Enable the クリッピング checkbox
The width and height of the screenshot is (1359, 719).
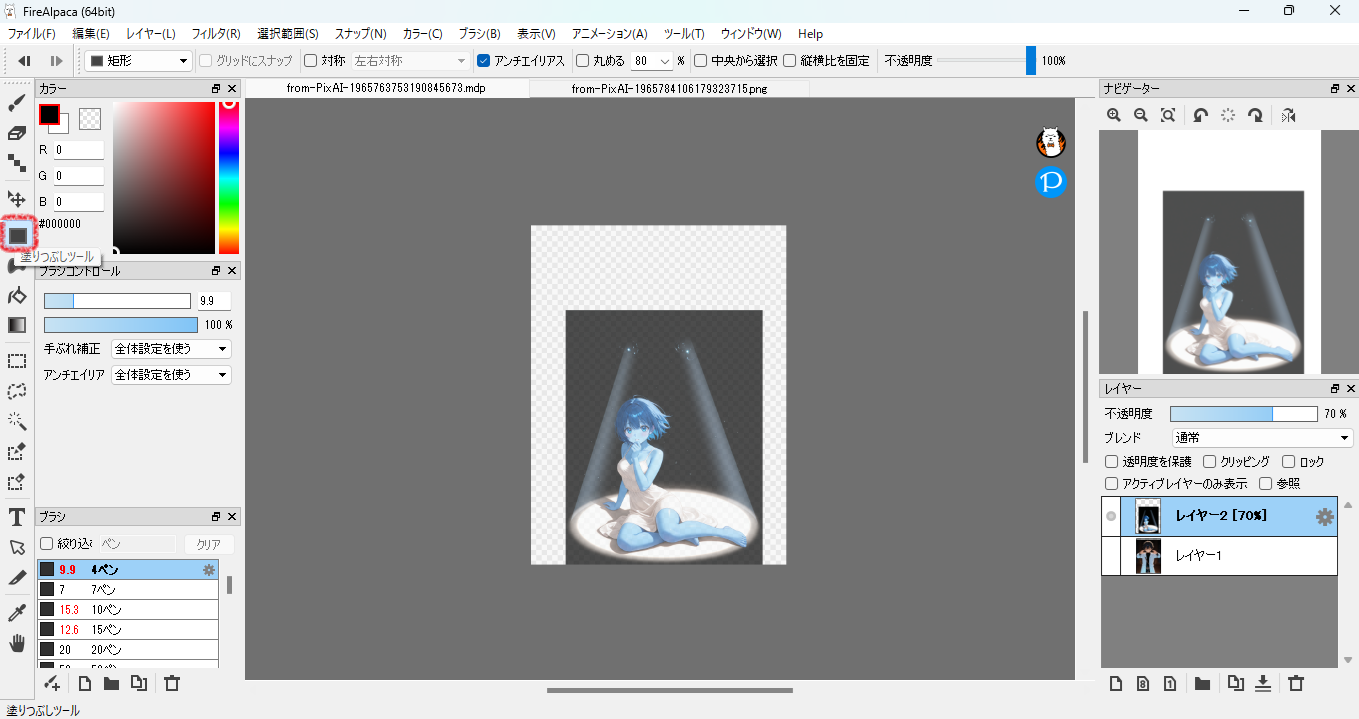tap(1210, 462)
